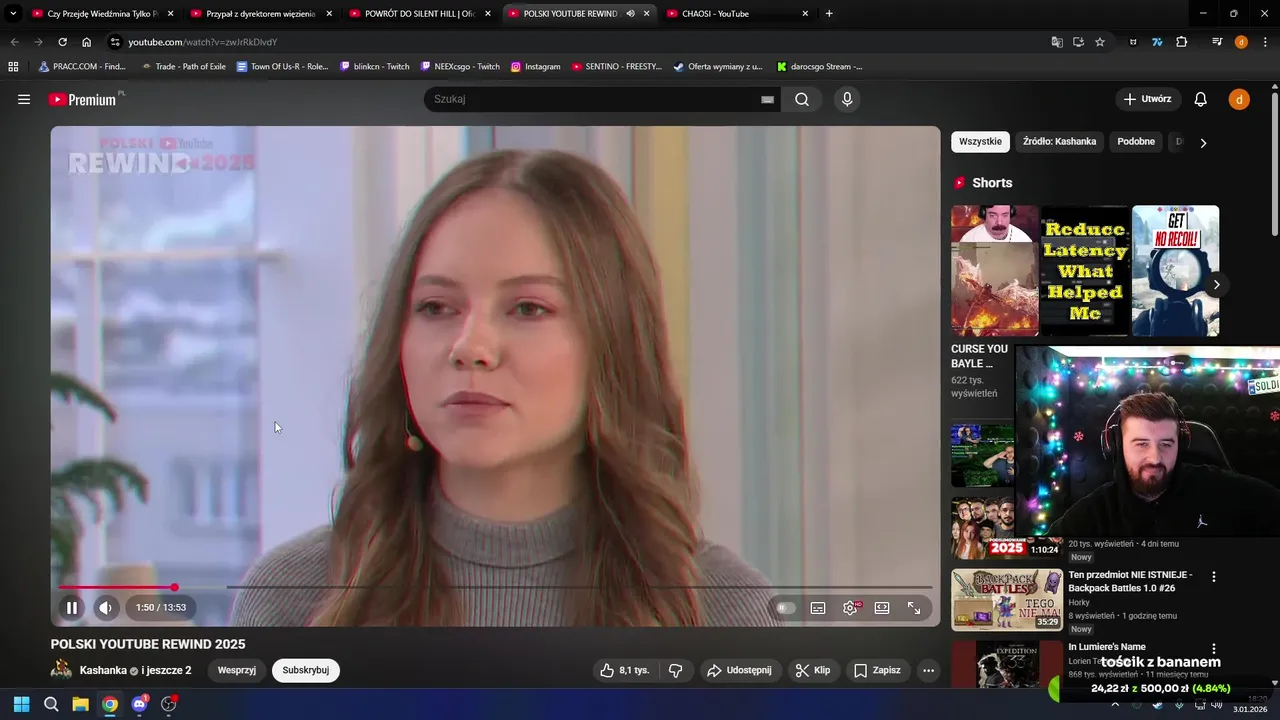Open a new browser tab

(x=829, y=14)
